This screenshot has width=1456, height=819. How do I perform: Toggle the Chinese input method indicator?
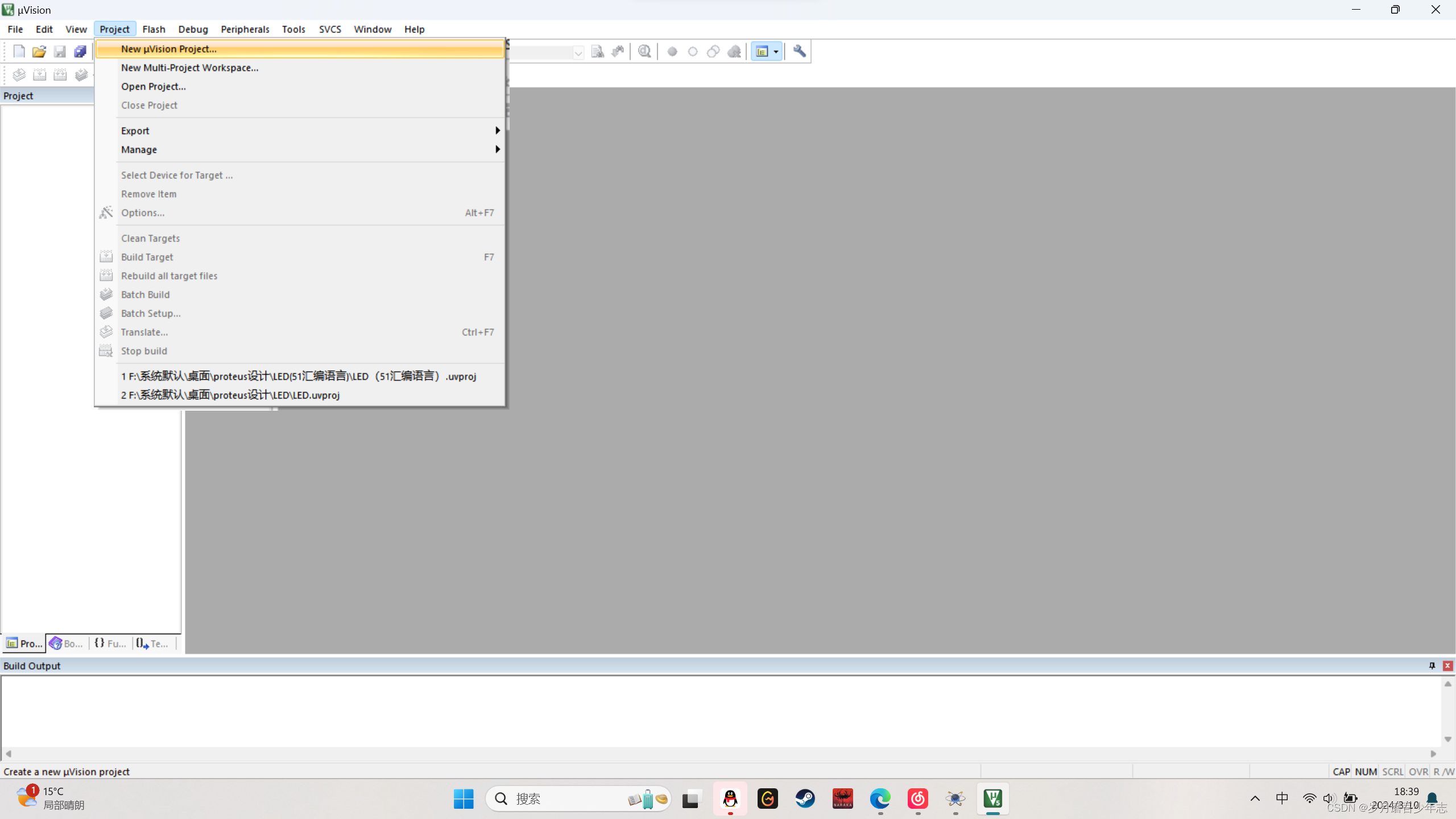point(1282,799)
